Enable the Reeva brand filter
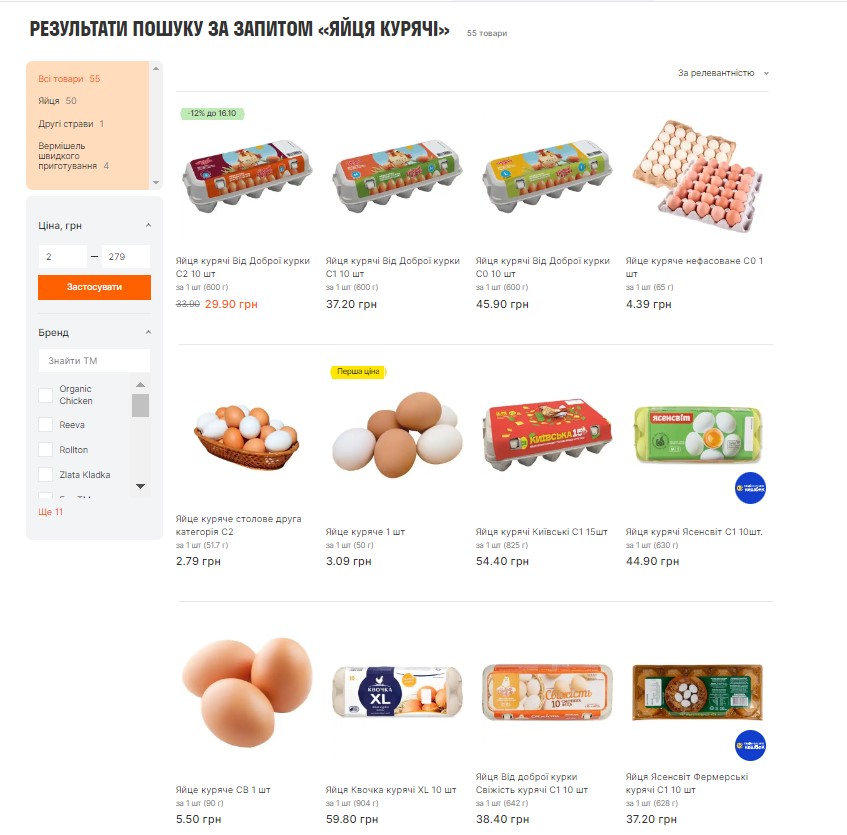847x835 pixels. click(46, 425)
